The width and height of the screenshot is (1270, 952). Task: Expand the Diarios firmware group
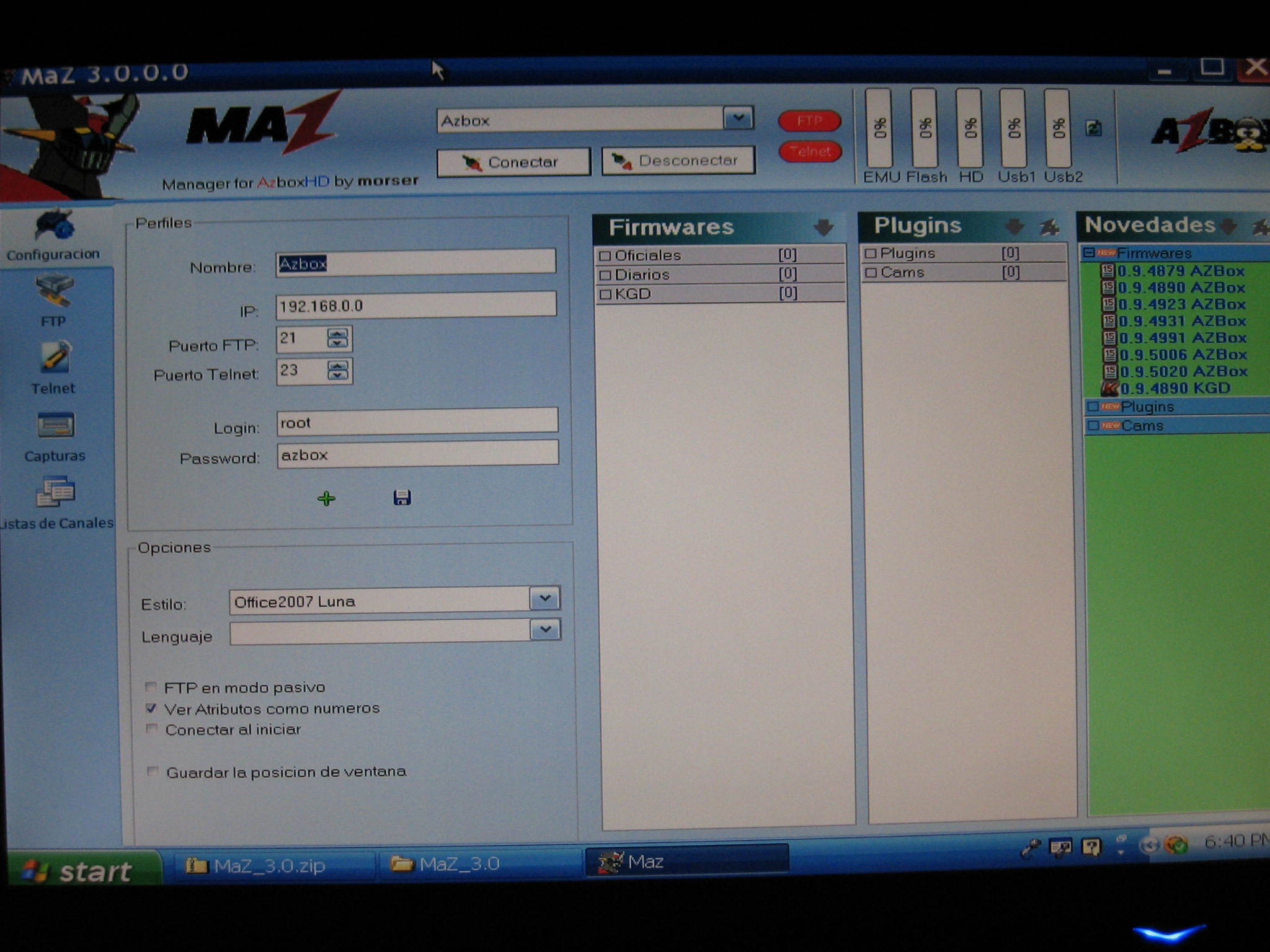point(605,275)
